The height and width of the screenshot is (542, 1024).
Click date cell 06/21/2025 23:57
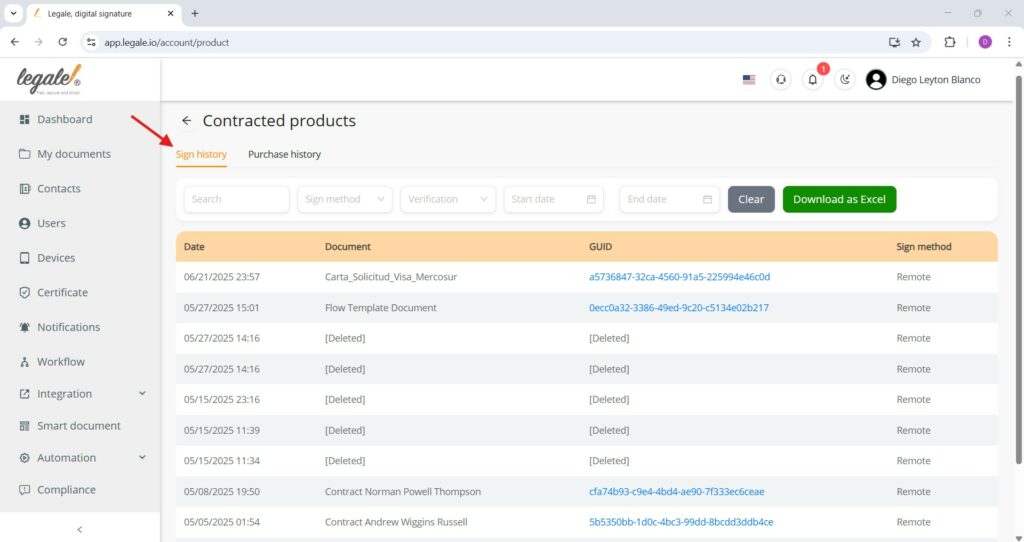click(x=221, y=277)
